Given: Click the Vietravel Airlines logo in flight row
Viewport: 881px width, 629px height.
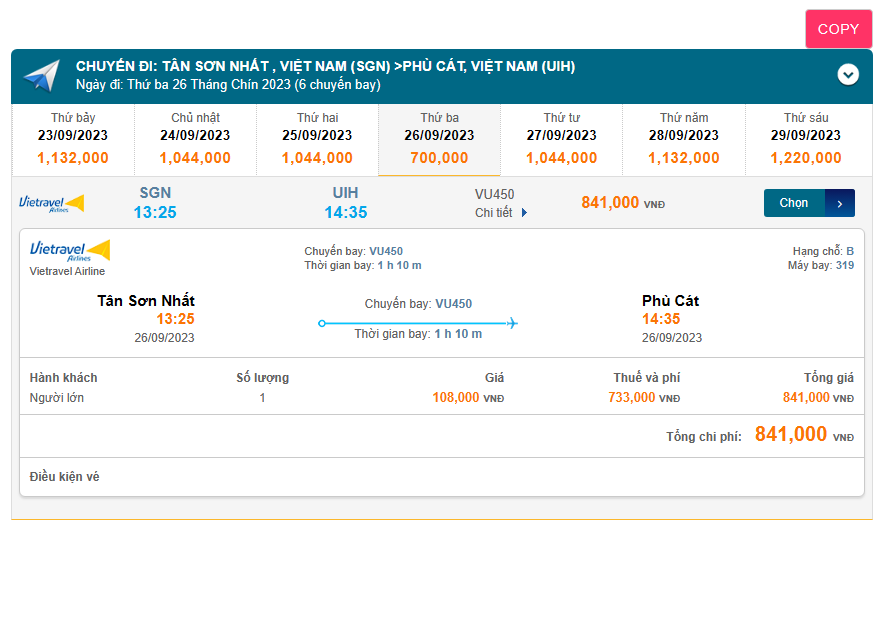Looking at the screenshot, I should [51, 203].
